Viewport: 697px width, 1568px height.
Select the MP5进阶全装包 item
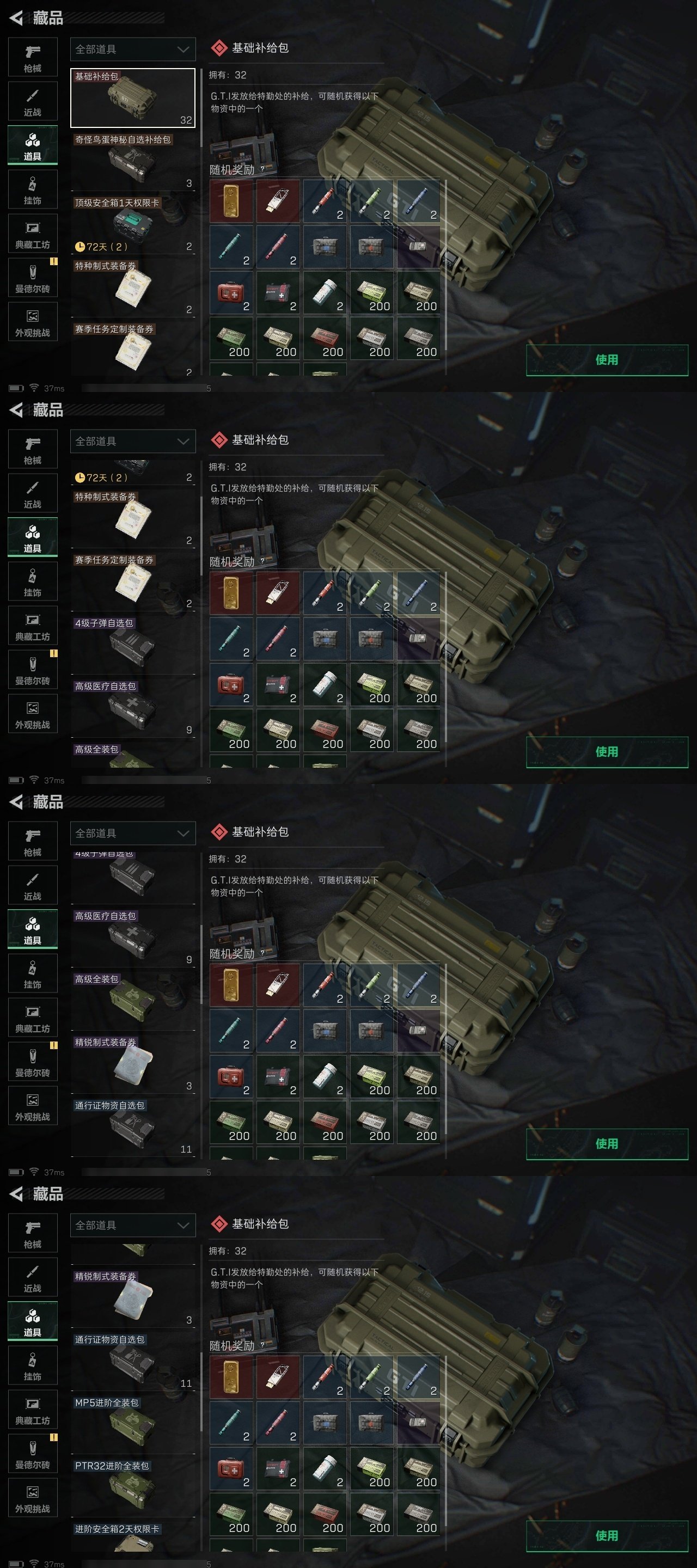tap(133, 1424)
